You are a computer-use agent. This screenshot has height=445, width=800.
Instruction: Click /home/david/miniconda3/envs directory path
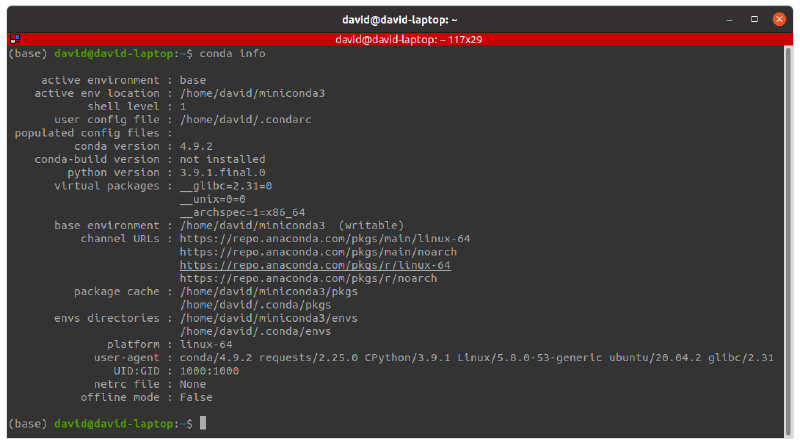[268, 318]
